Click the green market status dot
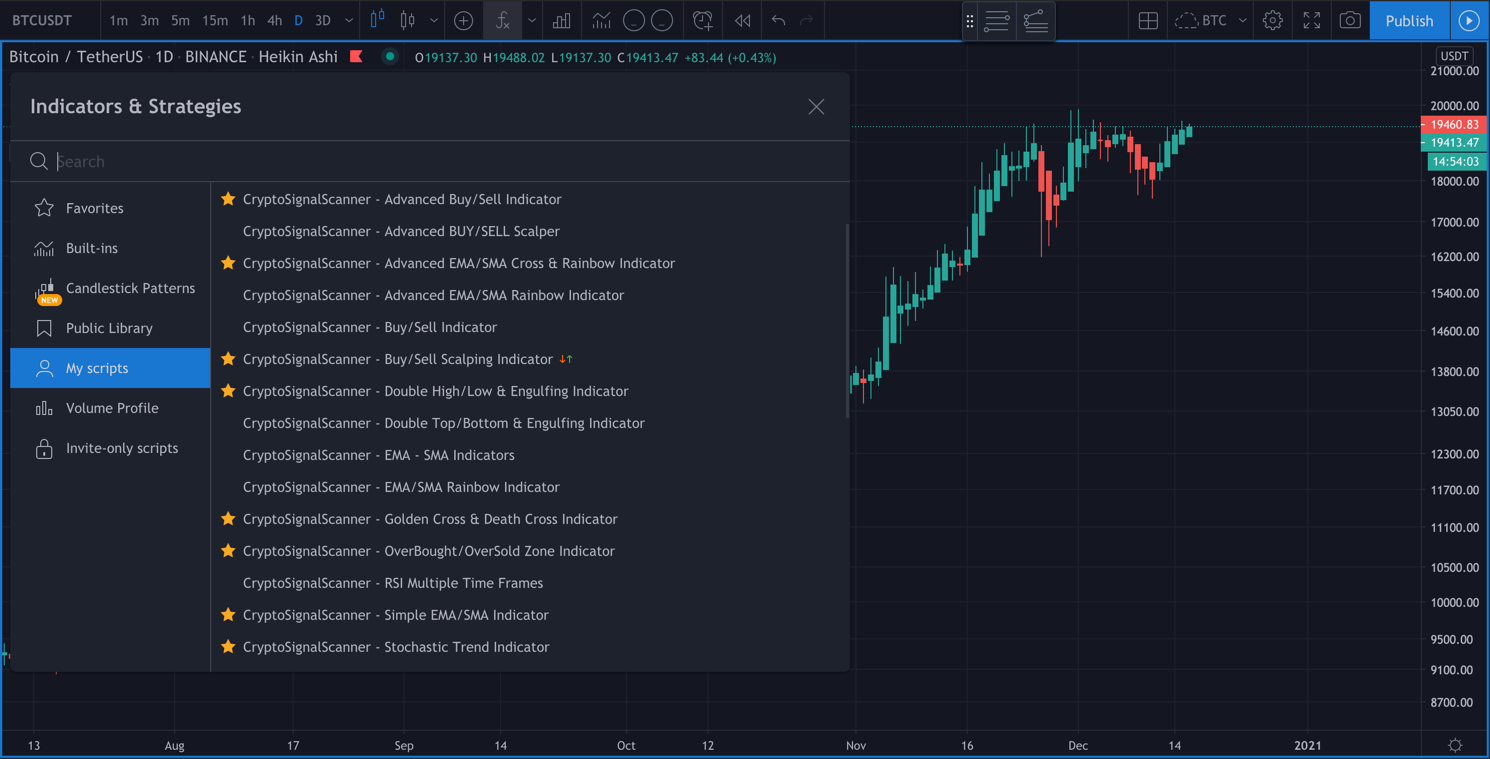 click(390, 57)
